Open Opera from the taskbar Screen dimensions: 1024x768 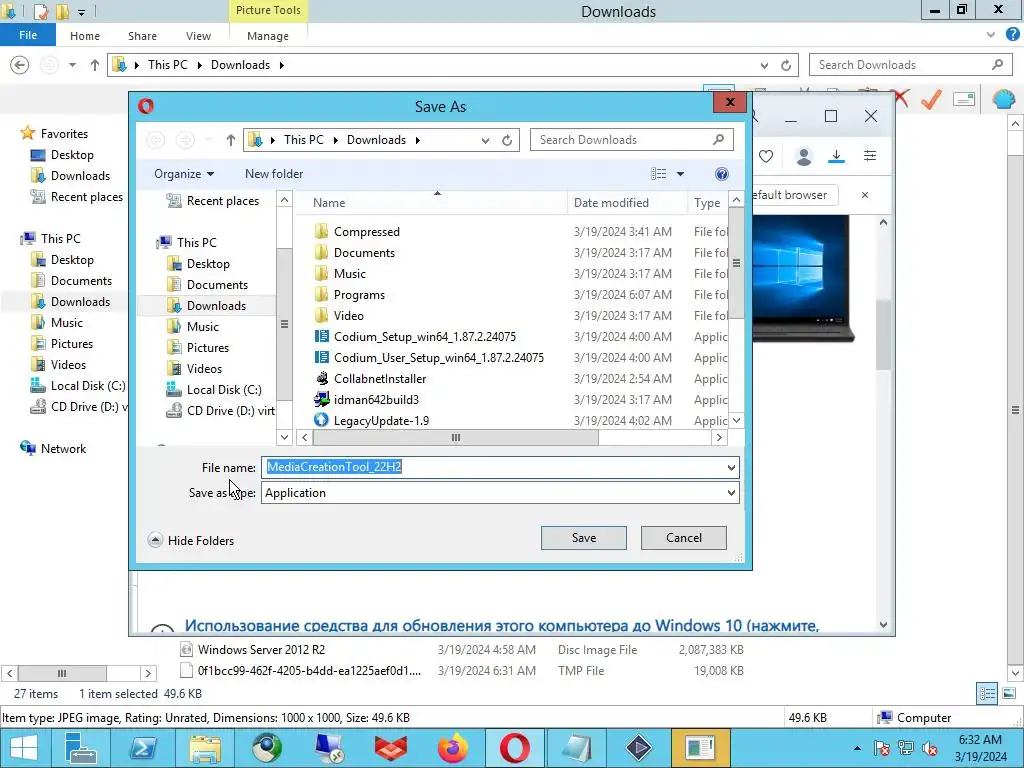[515, 748]
